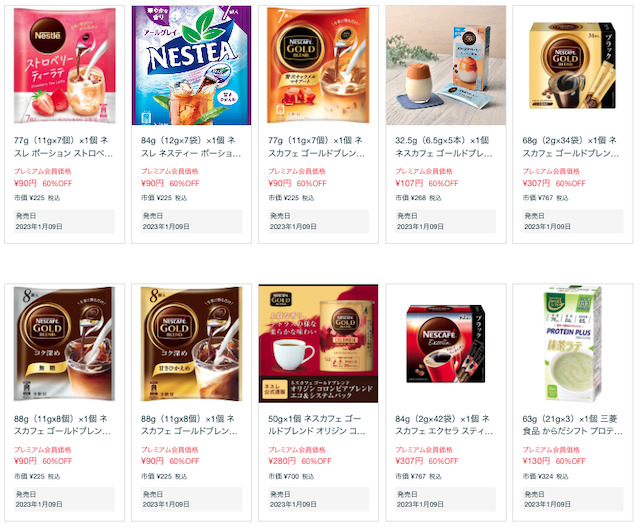Click the ¥280円 60%OFF price
640x529 pixels.
(300, 461)
